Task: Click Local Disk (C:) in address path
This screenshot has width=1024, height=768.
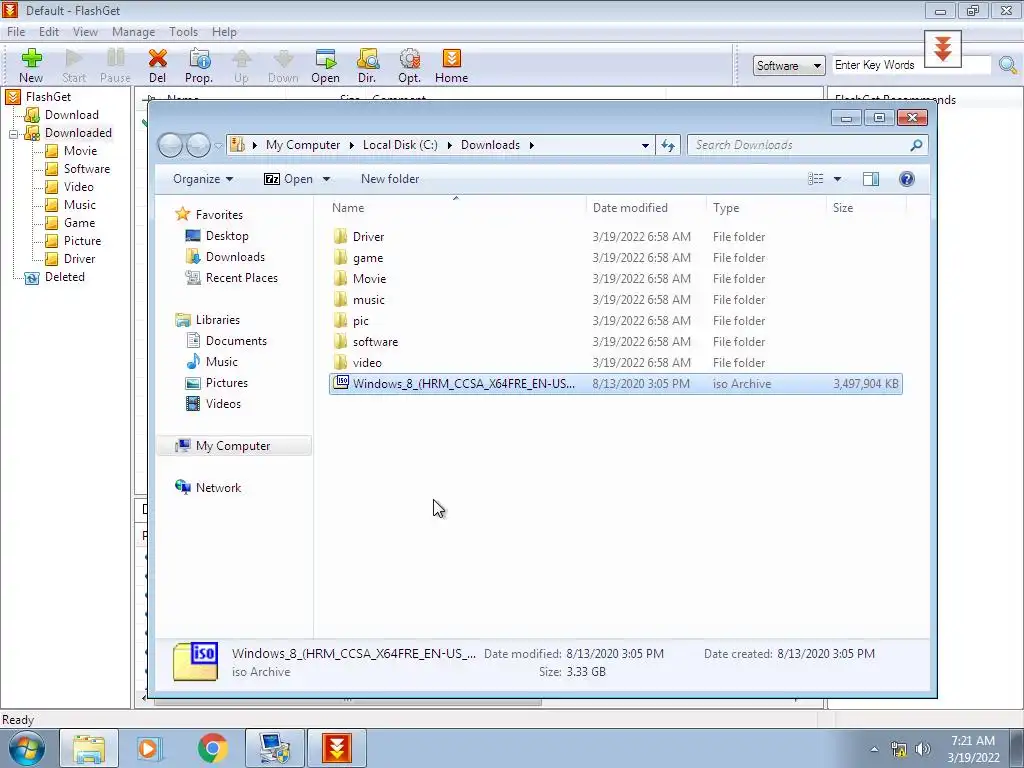Action: coord(400,145)
